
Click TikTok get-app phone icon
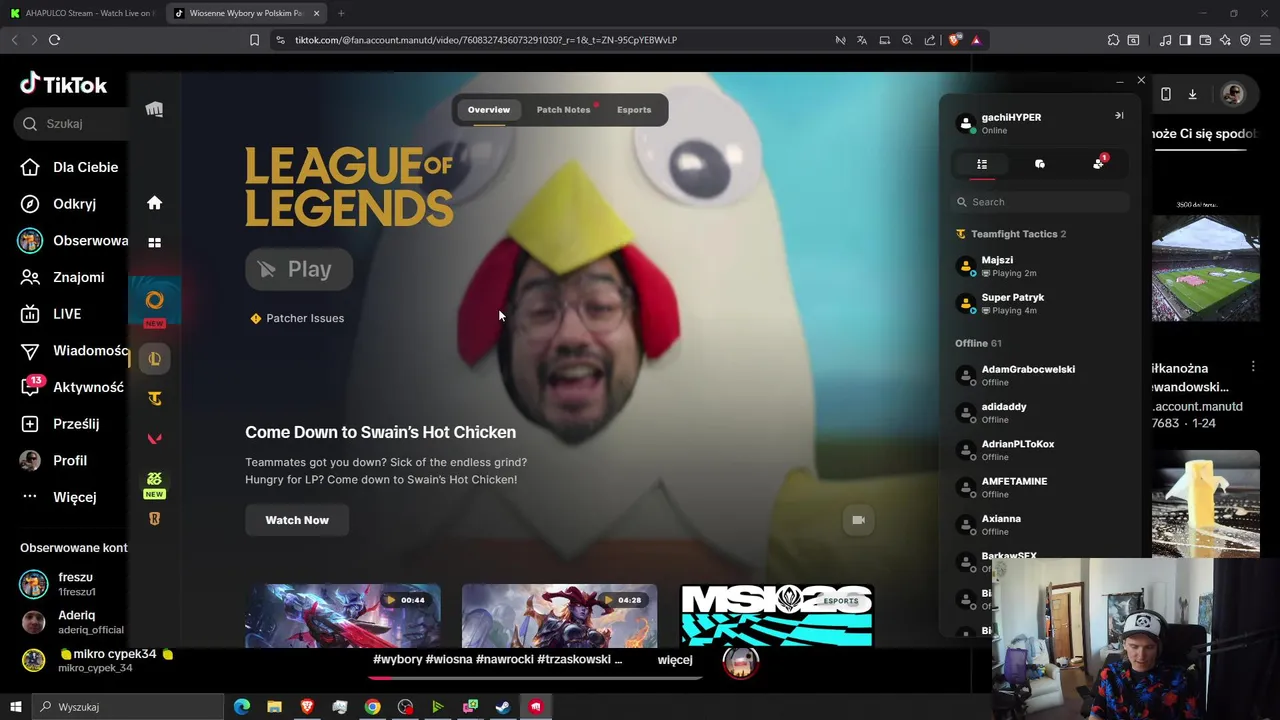pyautogui.click(x=1166, y=94)
